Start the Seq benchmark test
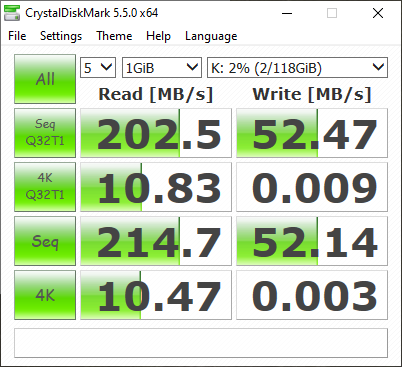This screenshot has height=367, width=402. click(45, 241)
